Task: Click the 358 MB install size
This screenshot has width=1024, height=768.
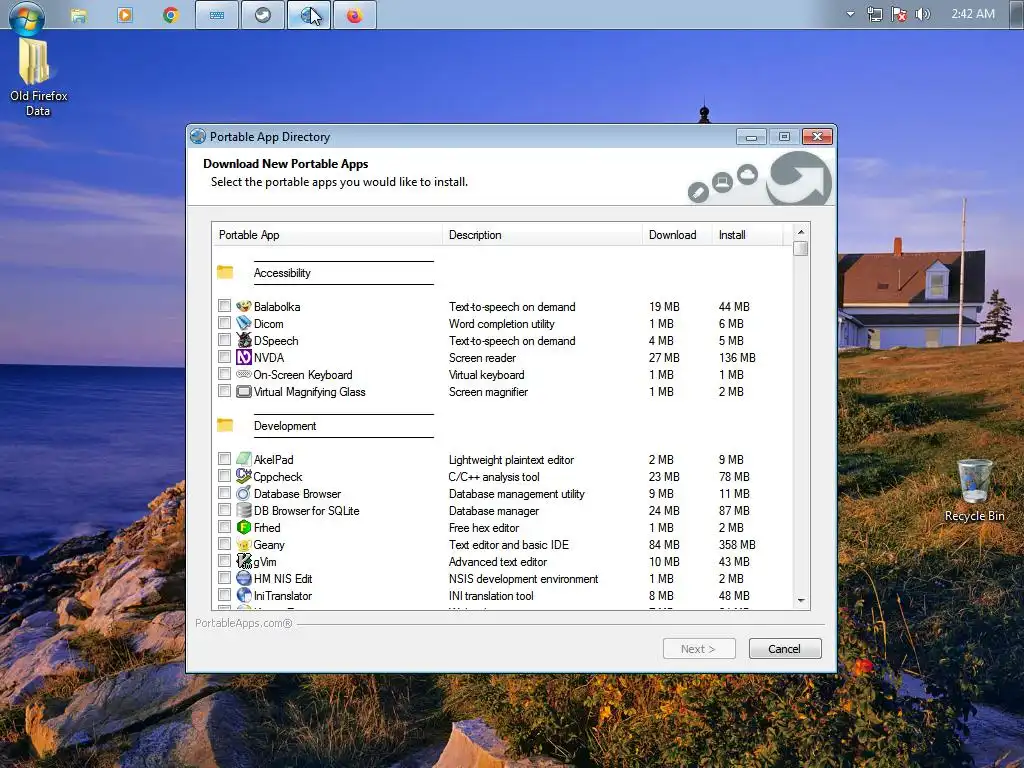Action: click(x=737, y=545)
